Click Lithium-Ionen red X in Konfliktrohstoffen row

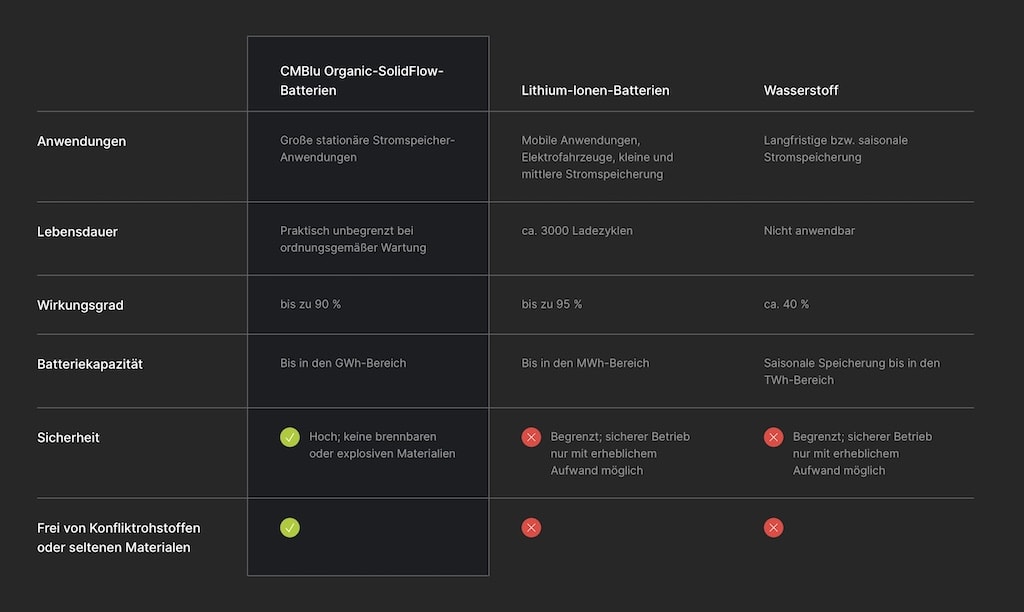531,528
